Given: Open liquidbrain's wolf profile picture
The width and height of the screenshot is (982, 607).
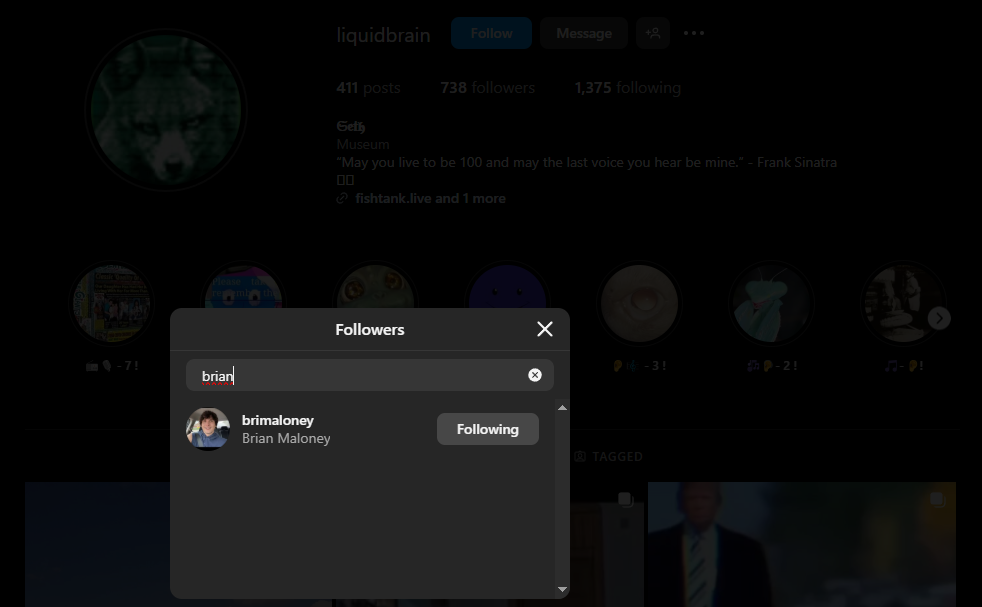Looking at the screenshot, I should click(166, 110).
